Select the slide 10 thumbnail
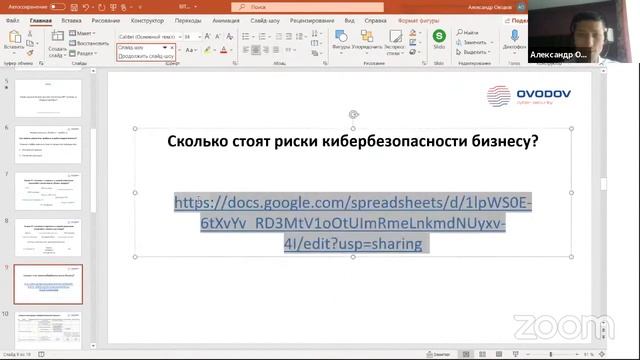 coord(48,331)
